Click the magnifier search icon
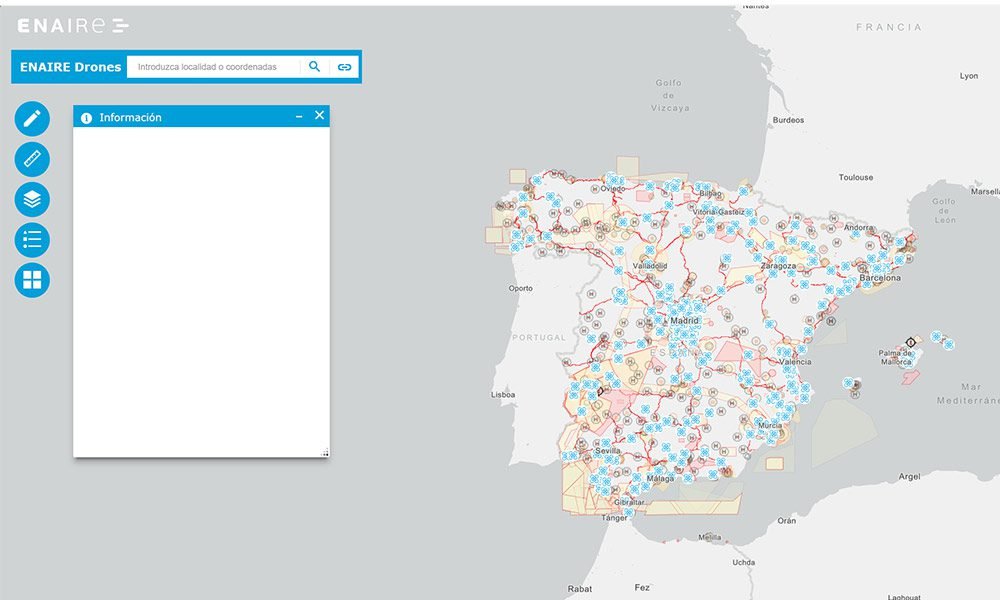 314,66
